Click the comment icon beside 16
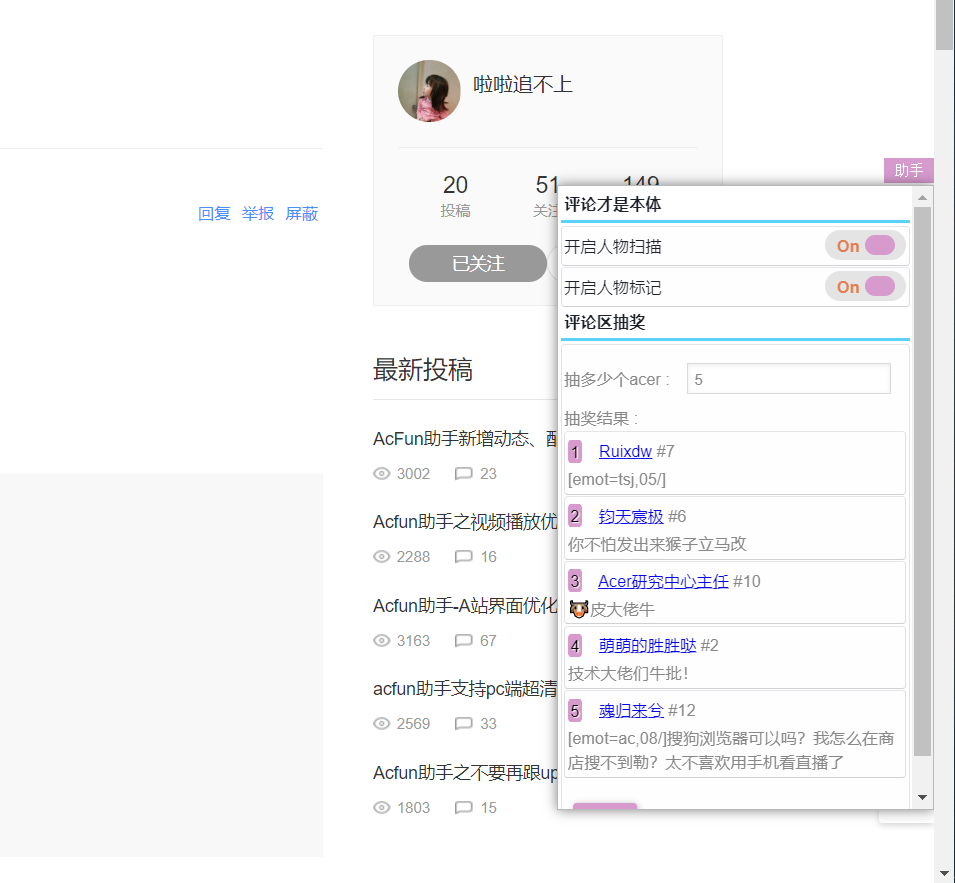The width and height of the screenshot is (955, 883). click(463, 557)
